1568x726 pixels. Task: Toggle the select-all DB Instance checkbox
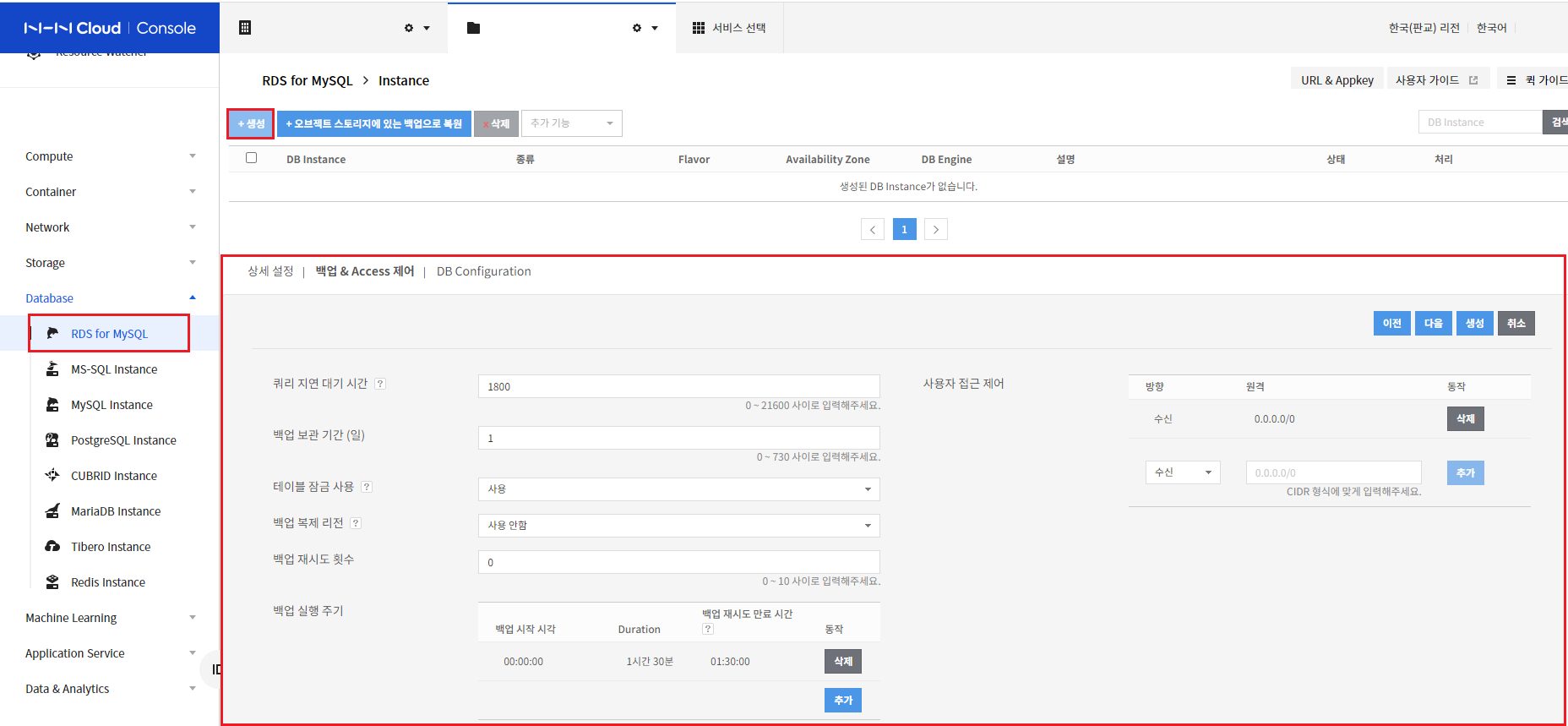251,158
